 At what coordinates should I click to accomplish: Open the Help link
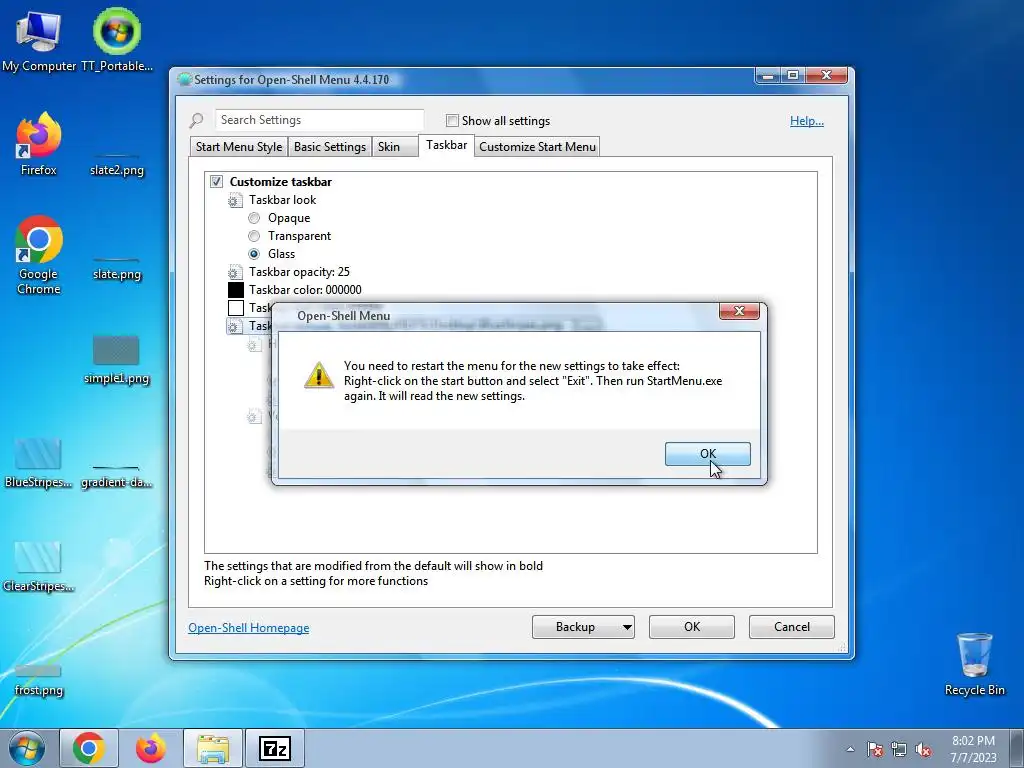point(807,121)
